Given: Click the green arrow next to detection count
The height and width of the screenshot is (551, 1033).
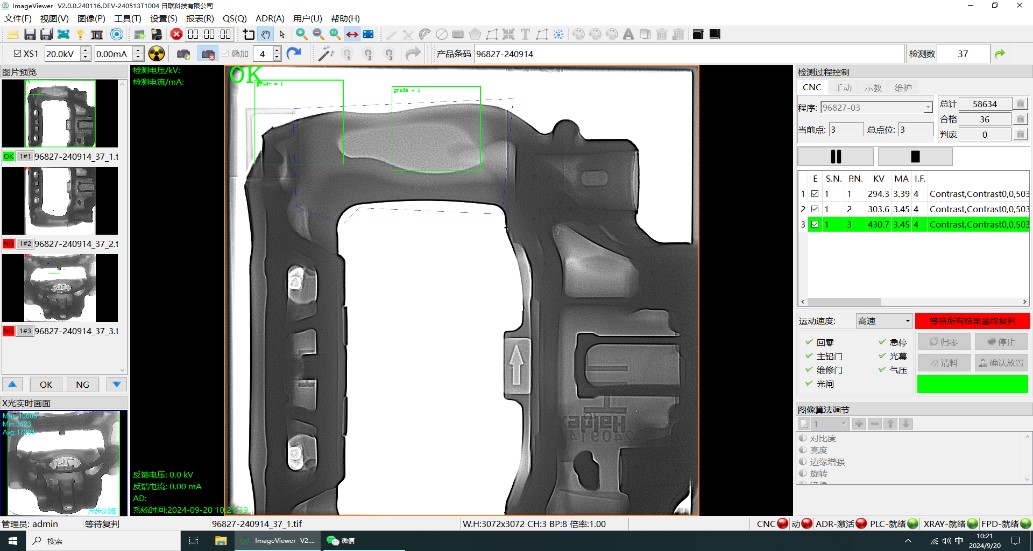Looking at the screenshot, I should (999, 53).
